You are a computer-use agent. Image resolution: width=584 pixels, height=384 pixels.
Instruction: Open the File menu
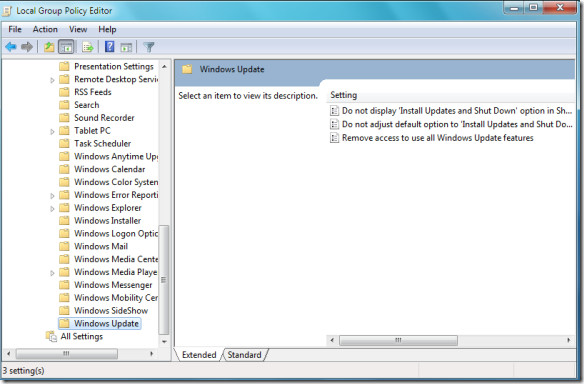click(x=15, y=29)
